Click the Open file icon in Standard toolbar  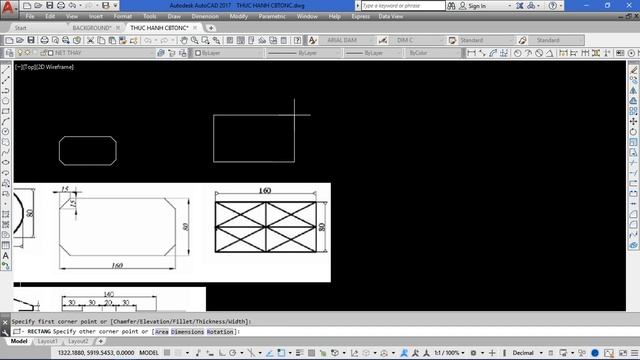(20, 40)
